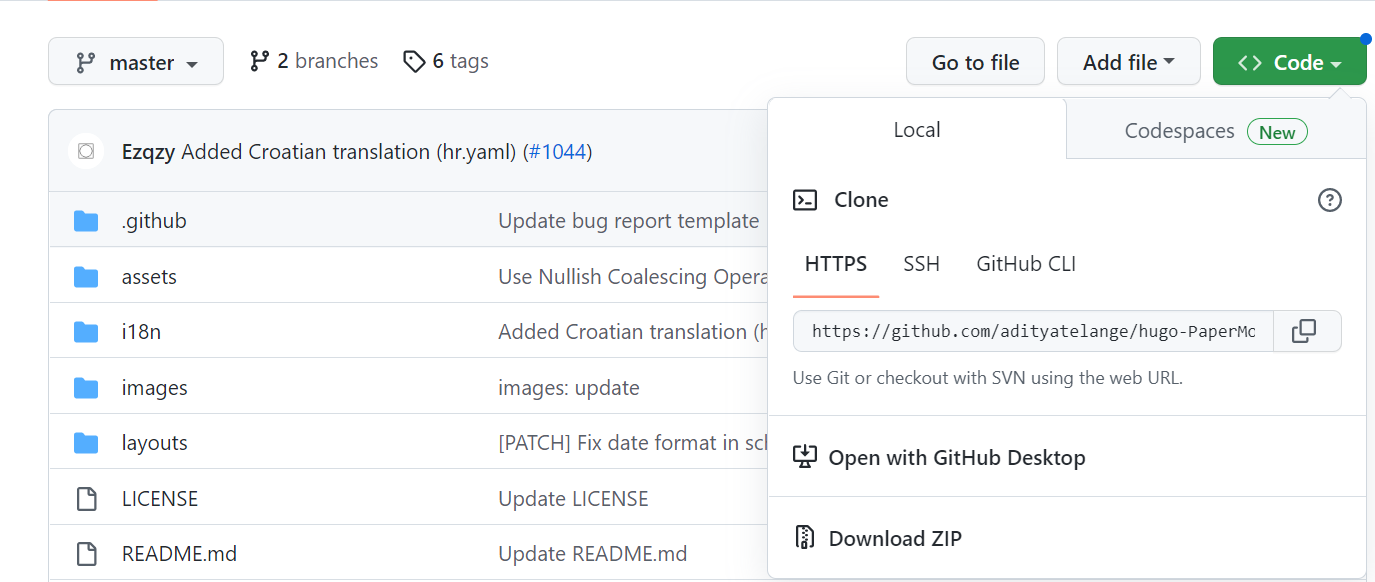Click the i18n folder icon
The height and width of the screenshot is (582, 1375).
coord(86,332)
